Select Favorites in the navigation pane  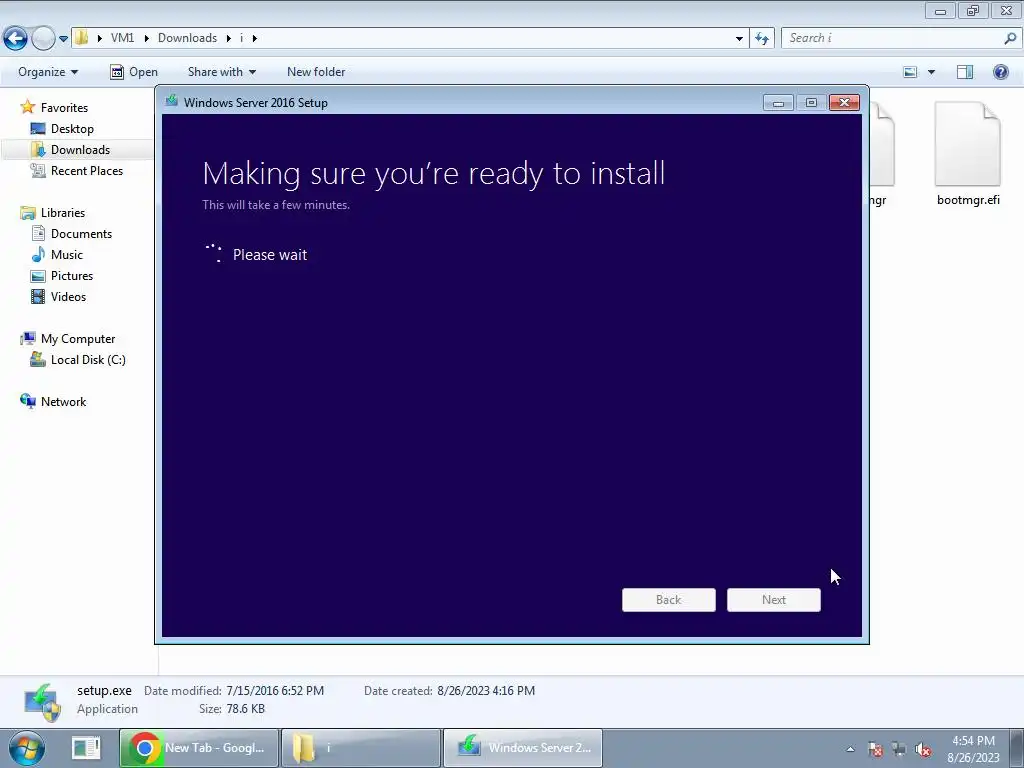(x=64, y=108)
